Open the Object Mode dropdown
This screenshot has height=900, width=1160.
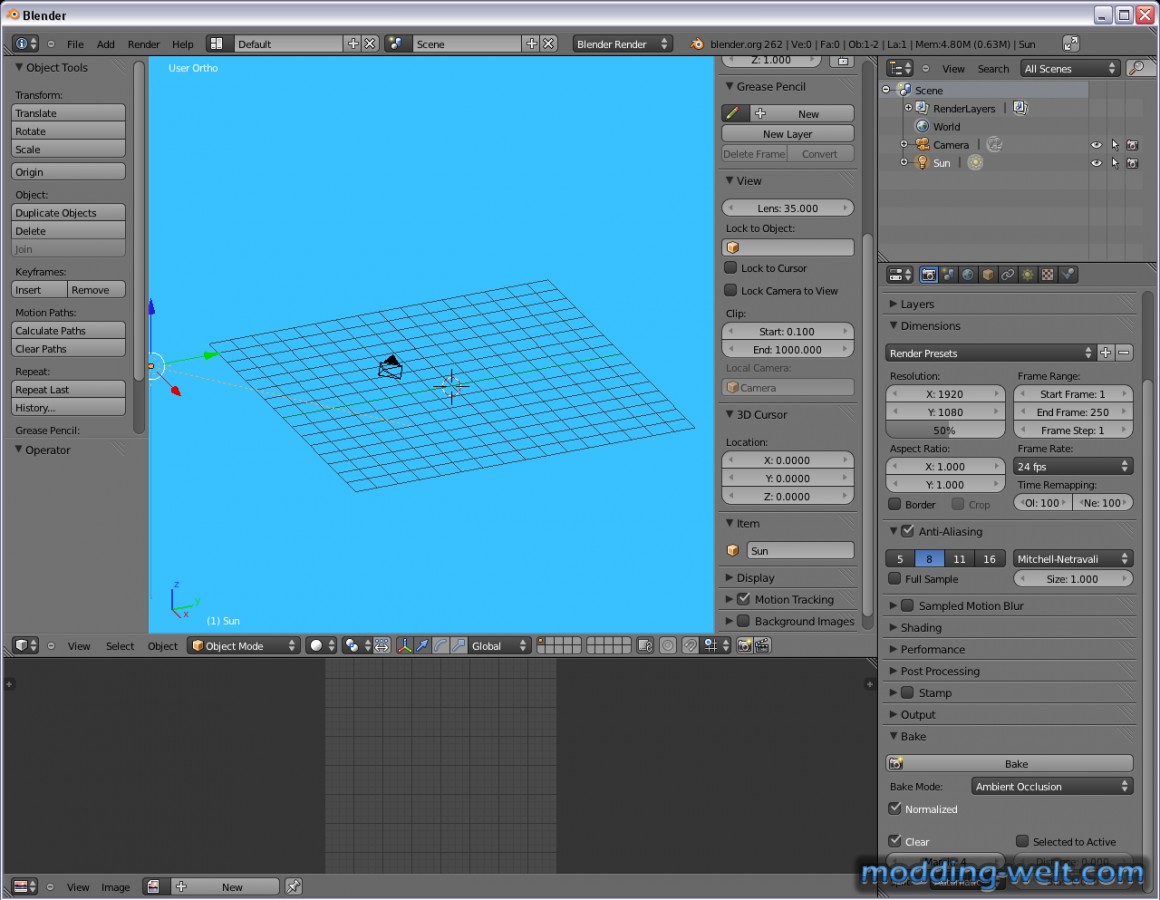[x=243, y=646]
